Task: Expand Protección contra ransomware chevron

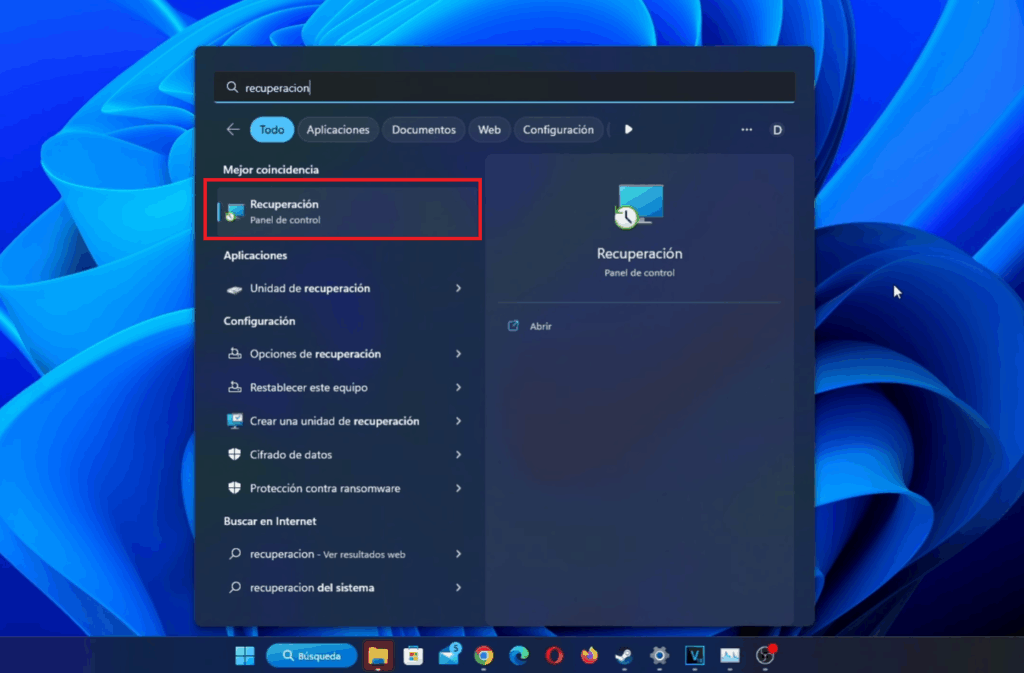Action: tap(458, 488)
